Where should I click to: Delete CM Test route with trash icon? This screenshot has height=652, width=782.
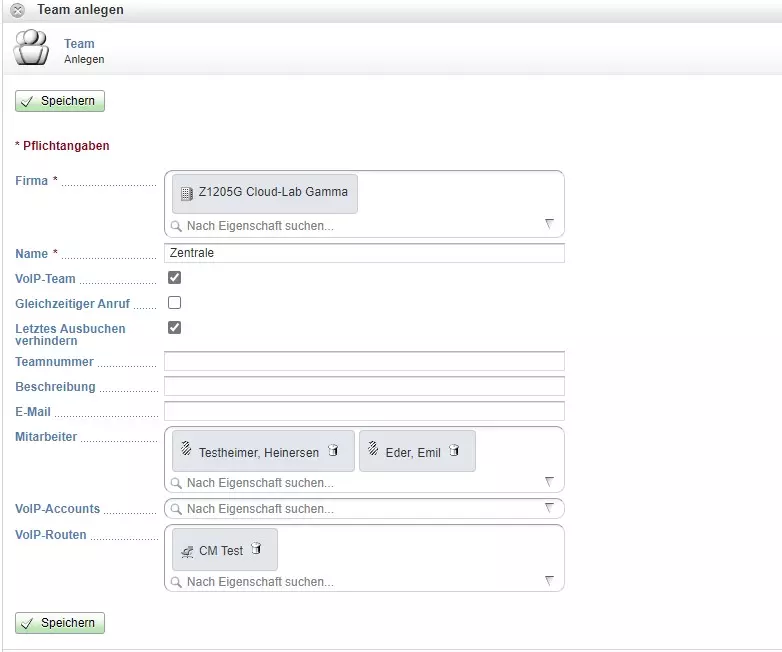pos(256,548)
